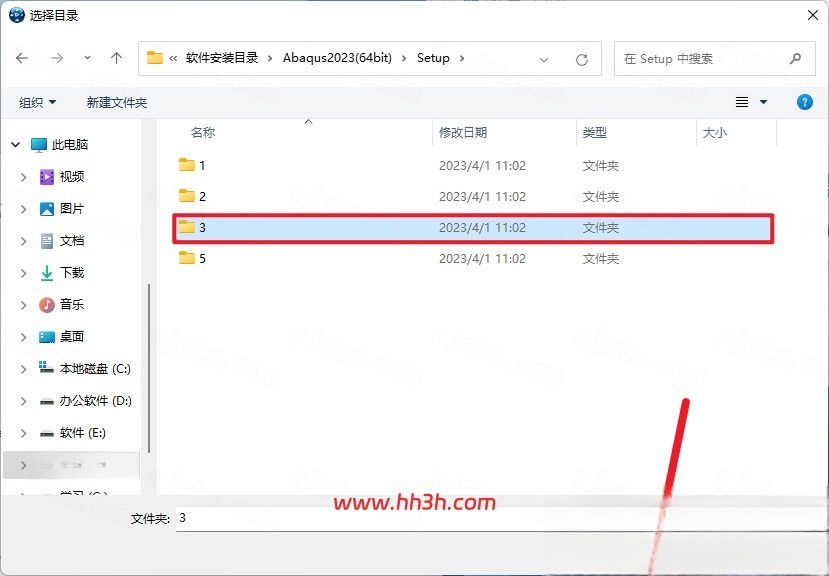Sort by 修改日期 column header
The width and height of the screenshot is (829, 576).
pos(463,132)
